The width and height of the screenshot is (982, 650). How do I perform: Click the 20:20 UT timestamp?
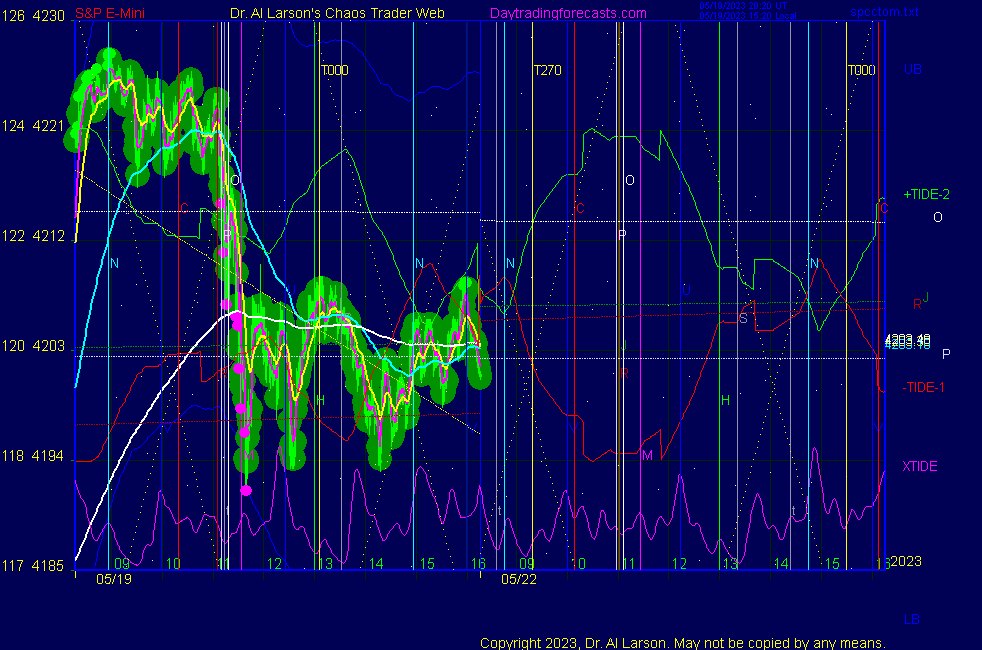click(743, 6)
